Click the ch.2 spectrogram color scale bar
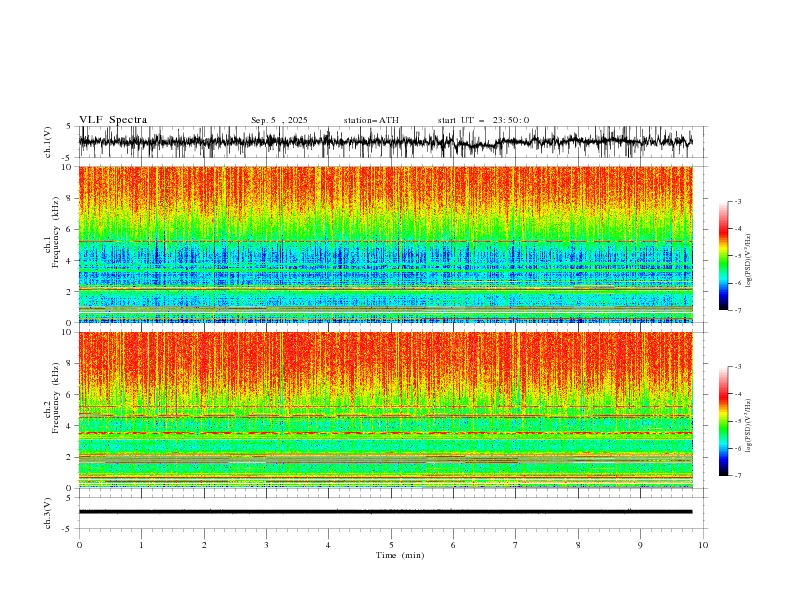The height and width of the screenshot is (612, 792). tap(723, 421)
